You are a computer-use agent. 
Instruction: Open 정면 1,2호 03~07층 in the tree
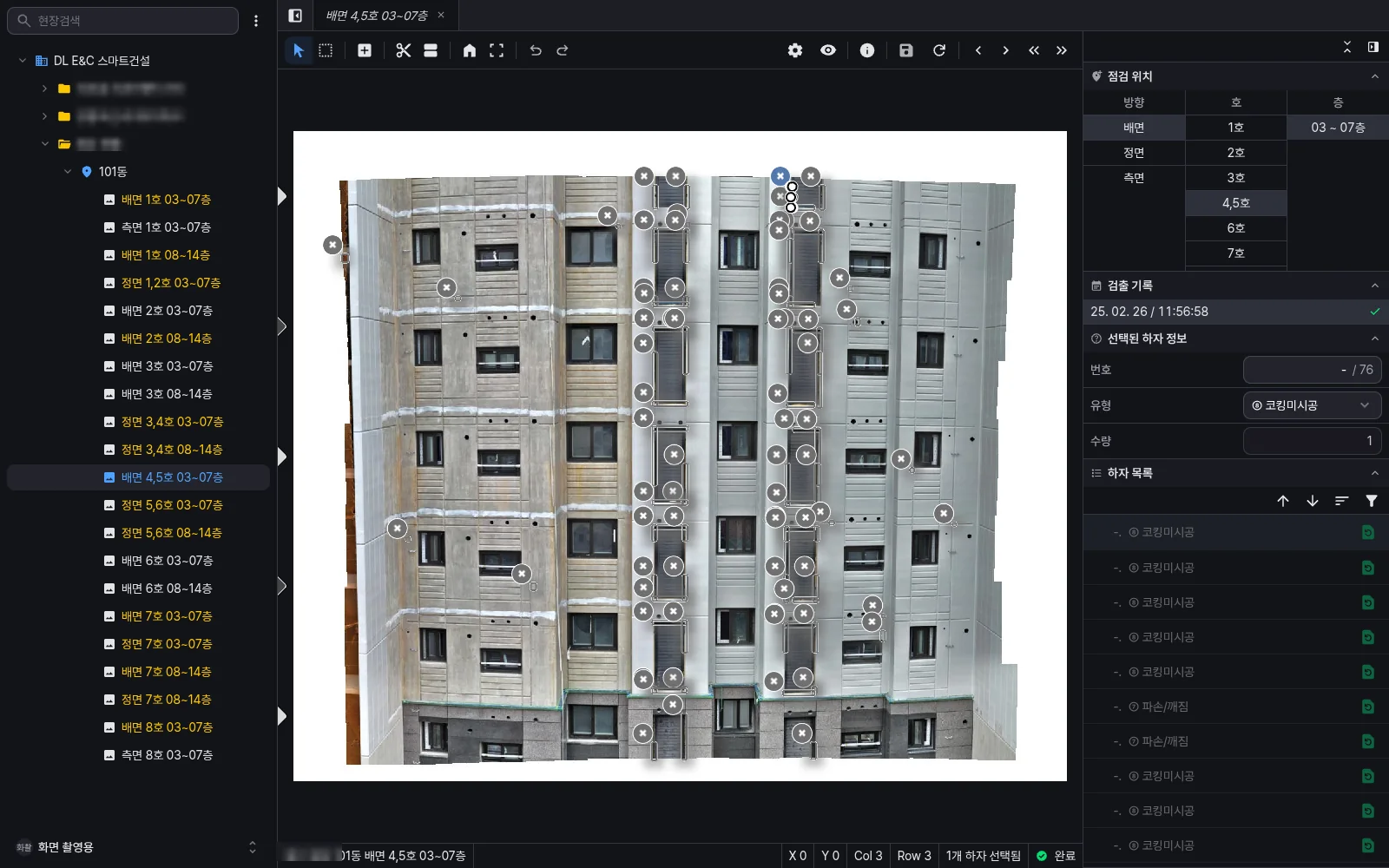(171, 283)
